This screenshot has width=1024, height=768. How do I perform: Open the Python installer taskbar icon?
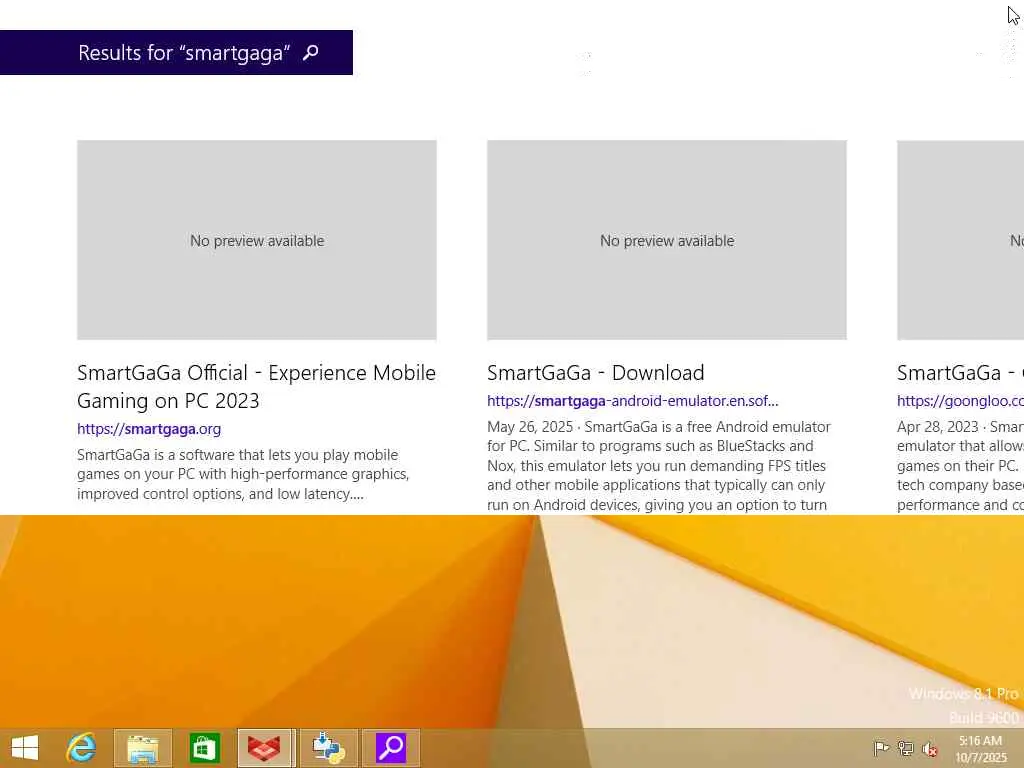pos(329,748)
